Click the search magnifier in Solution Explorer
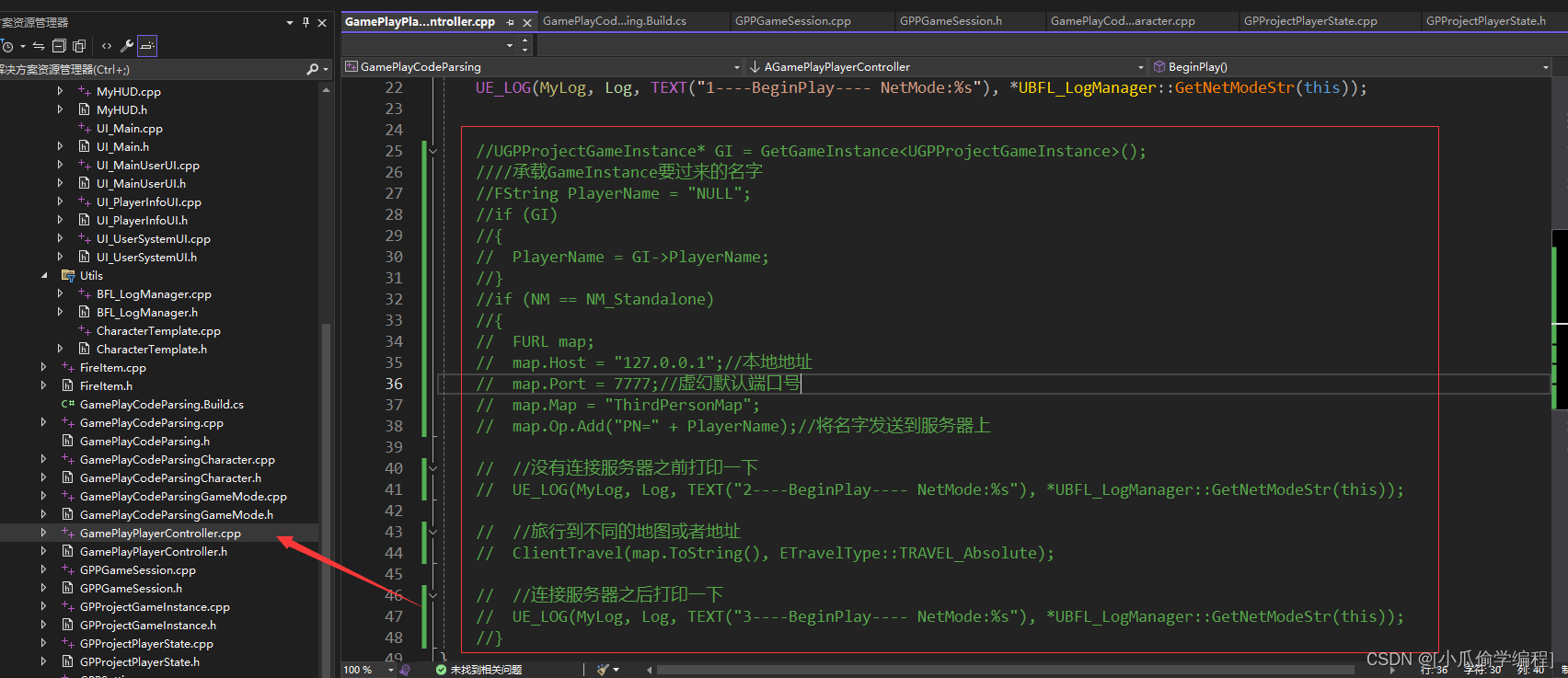 coord(312,69)
